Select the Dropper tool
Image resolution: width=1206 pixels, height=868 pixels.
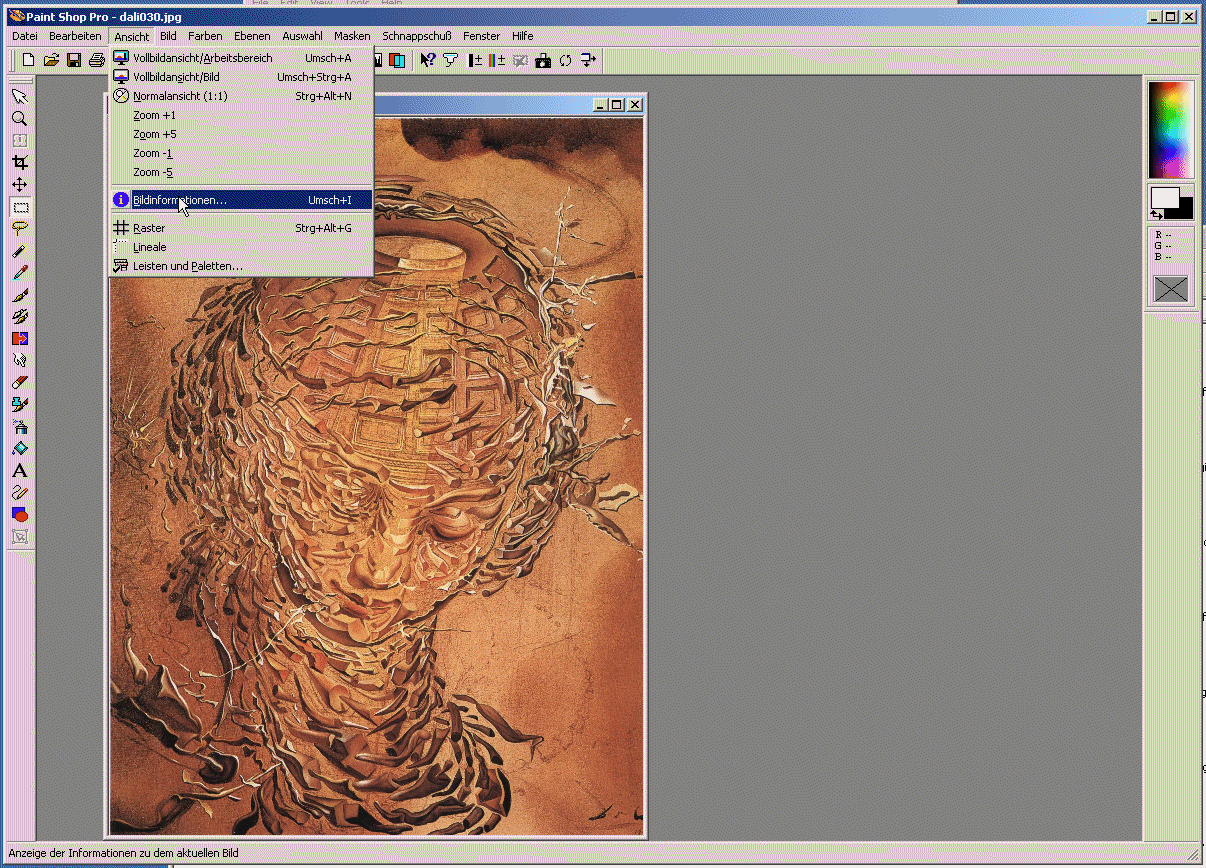pos(20,272)
